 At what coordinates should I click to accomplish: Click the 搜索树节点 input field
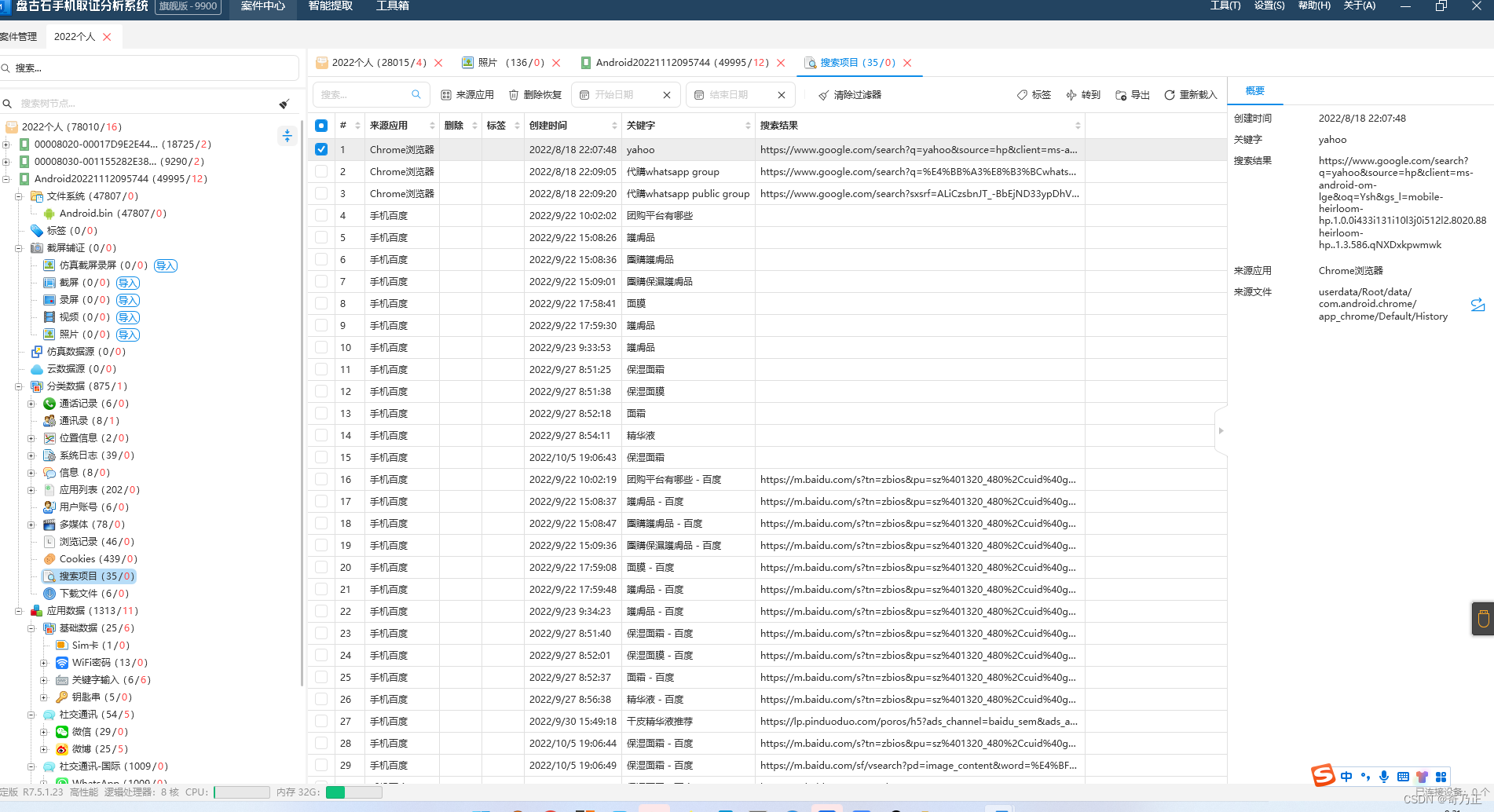145,104
